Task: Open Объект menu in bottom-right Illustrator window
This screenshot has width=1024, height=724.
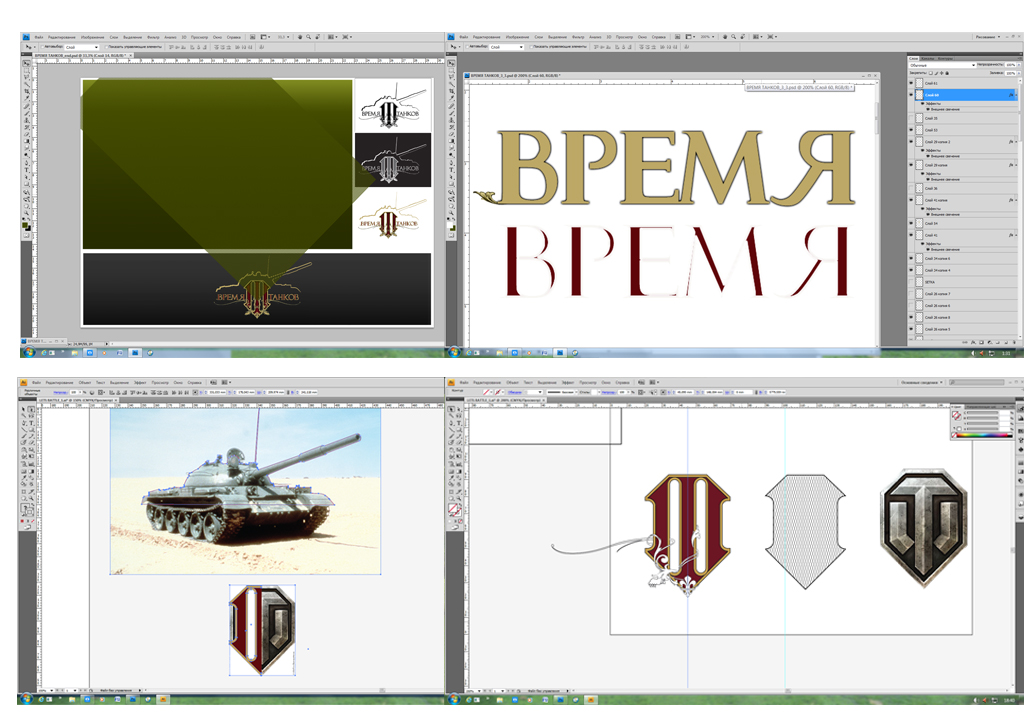Action: pyautogui.click(x=513, y=382)
